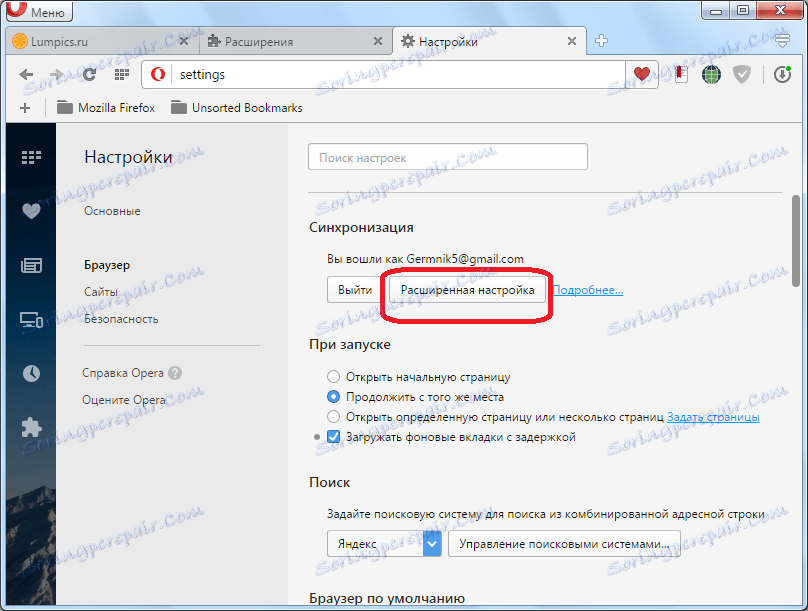The width and height of the screenshot is (808, 611).
Task: Open Speed Dial in the sidebar
Action: click(31, 157)
